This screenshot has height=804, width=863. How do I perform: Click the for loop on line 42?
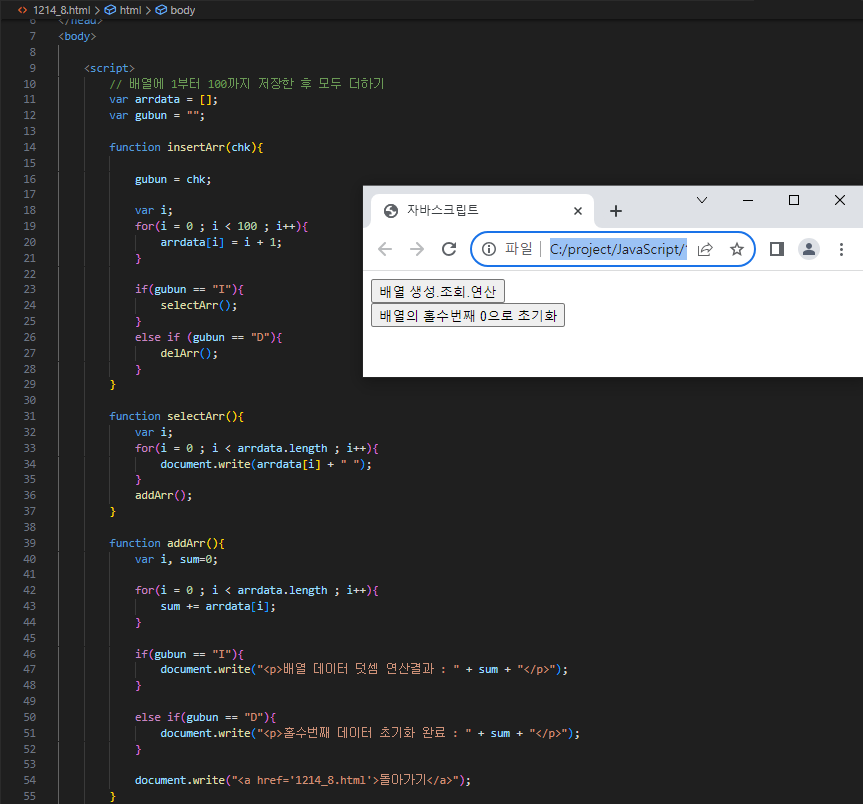256,590
